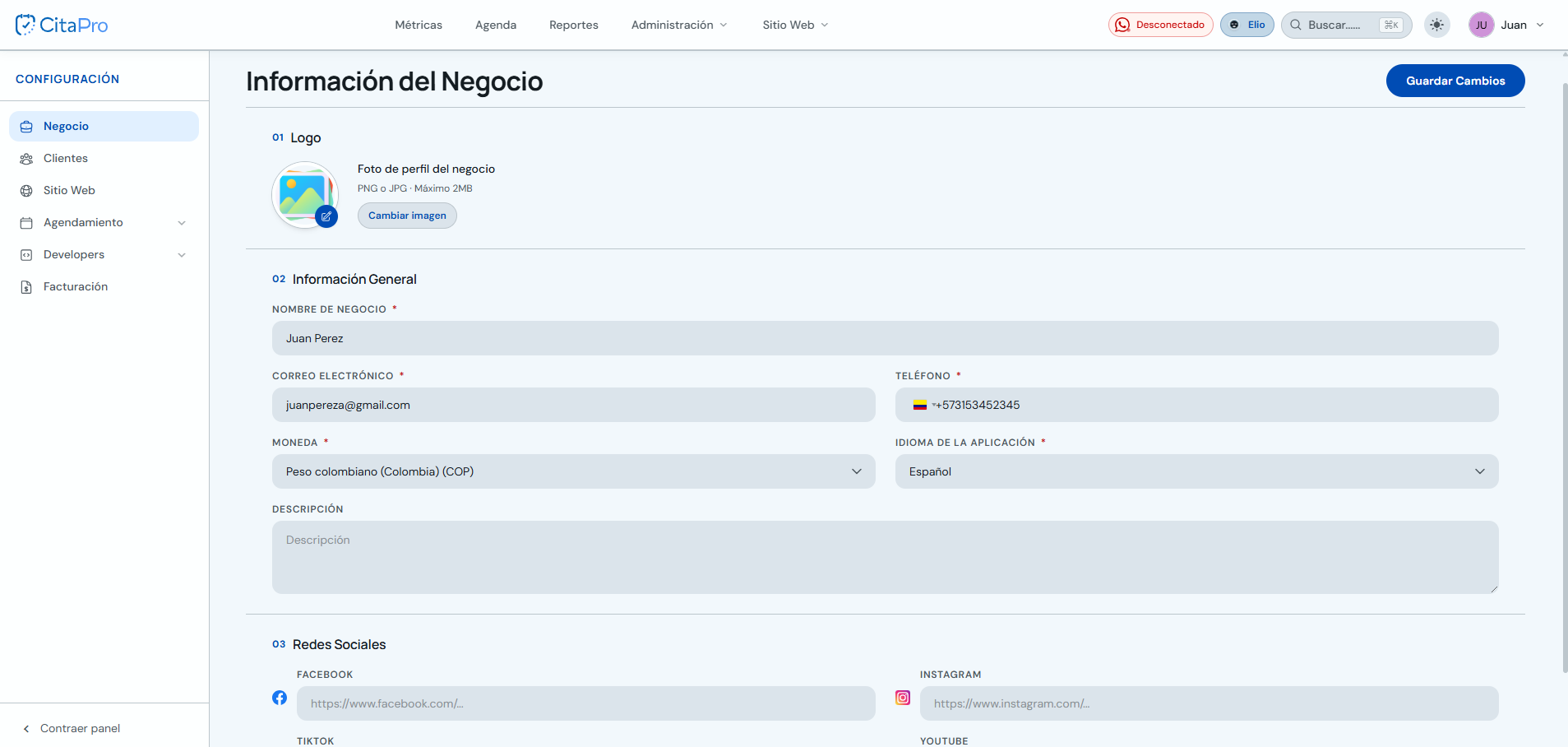Click the Clientes people icon
1568x747 pixels.
tap(26, 158)
